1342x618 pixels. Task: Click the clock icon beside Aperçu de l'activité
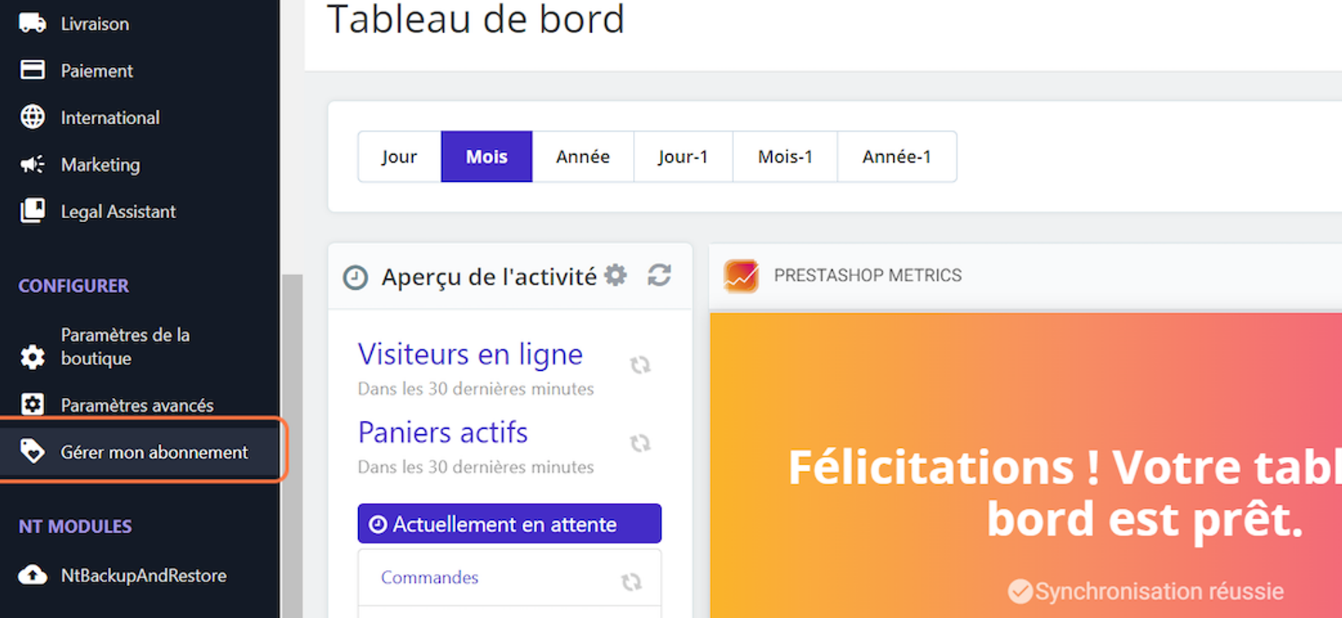(x=355, y=277)
